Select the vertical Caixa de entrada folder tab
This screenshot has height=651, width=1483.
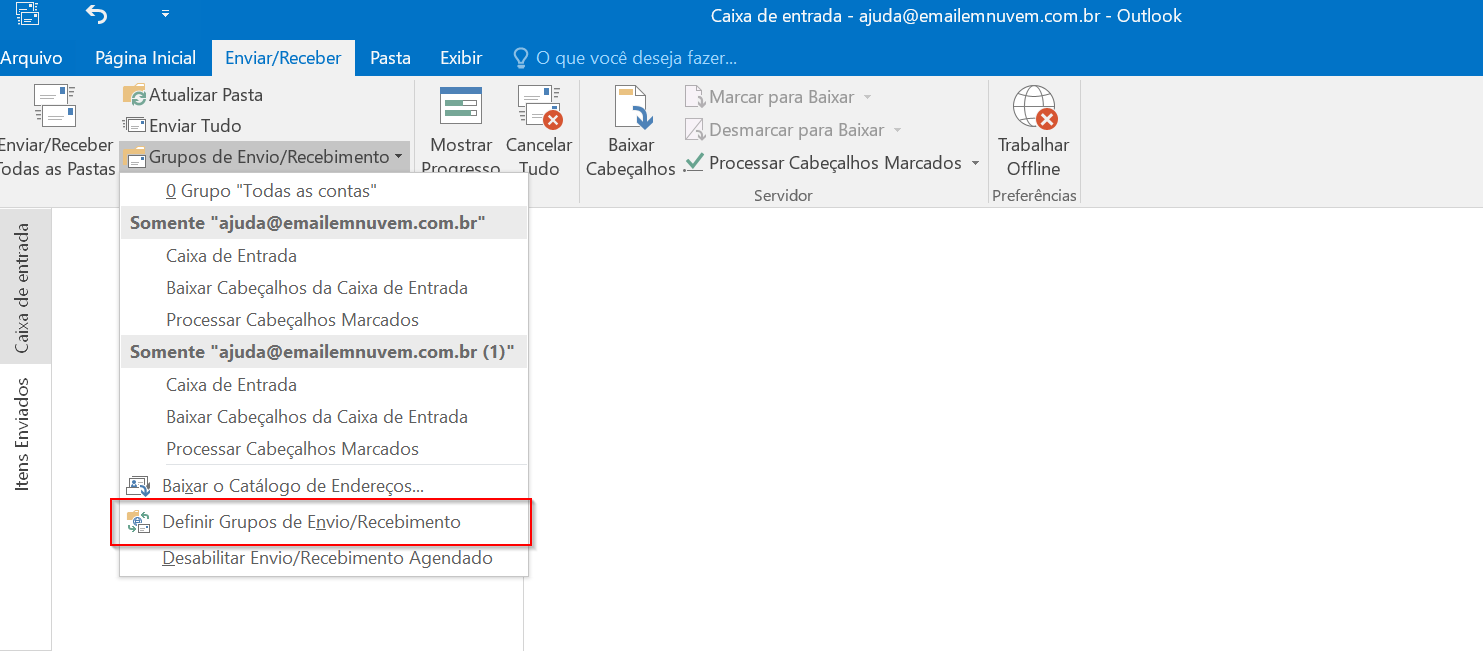click(x=24, y=289)
